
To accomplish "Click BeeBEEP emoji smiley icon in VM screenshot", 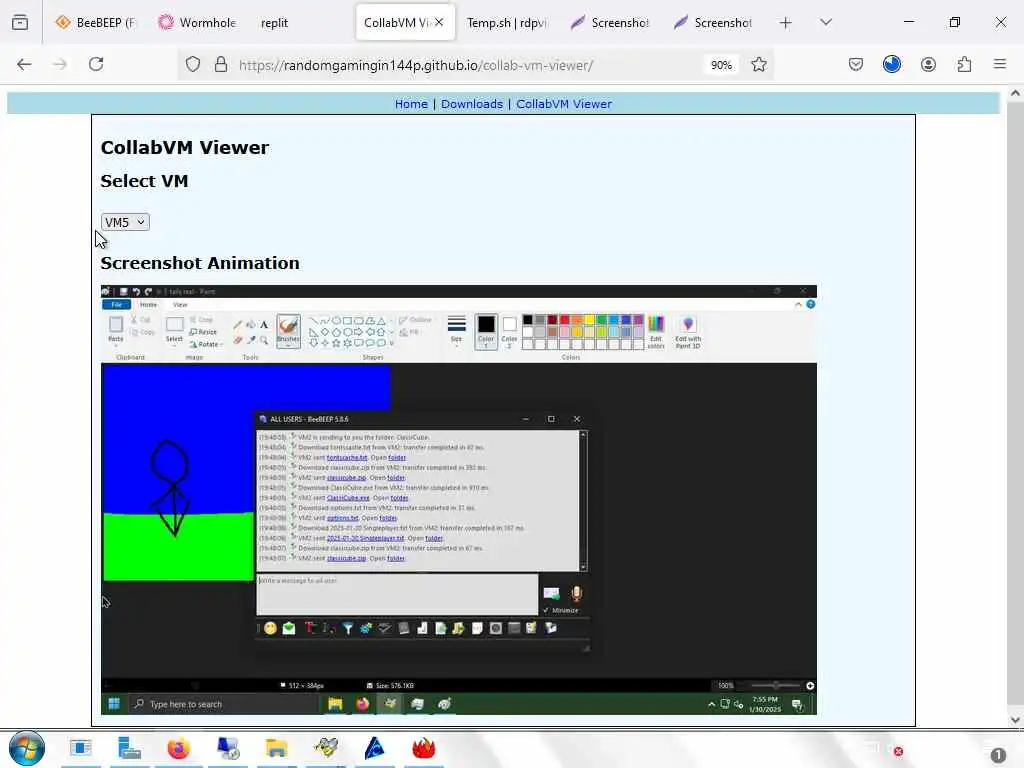I will 270,628.
